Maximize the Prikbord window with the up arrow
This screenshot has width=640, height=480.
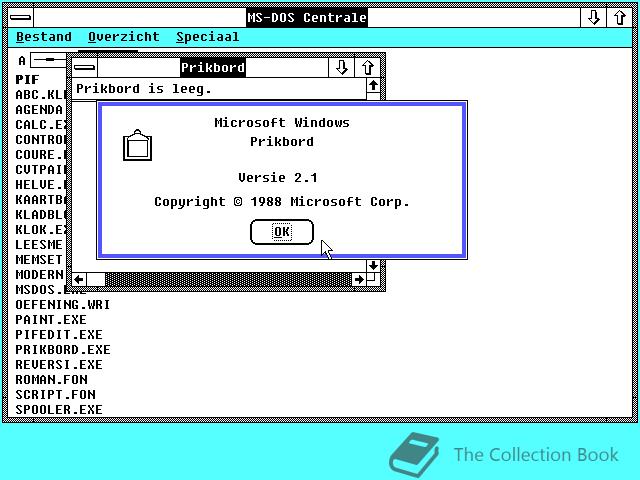coord(367,67)
